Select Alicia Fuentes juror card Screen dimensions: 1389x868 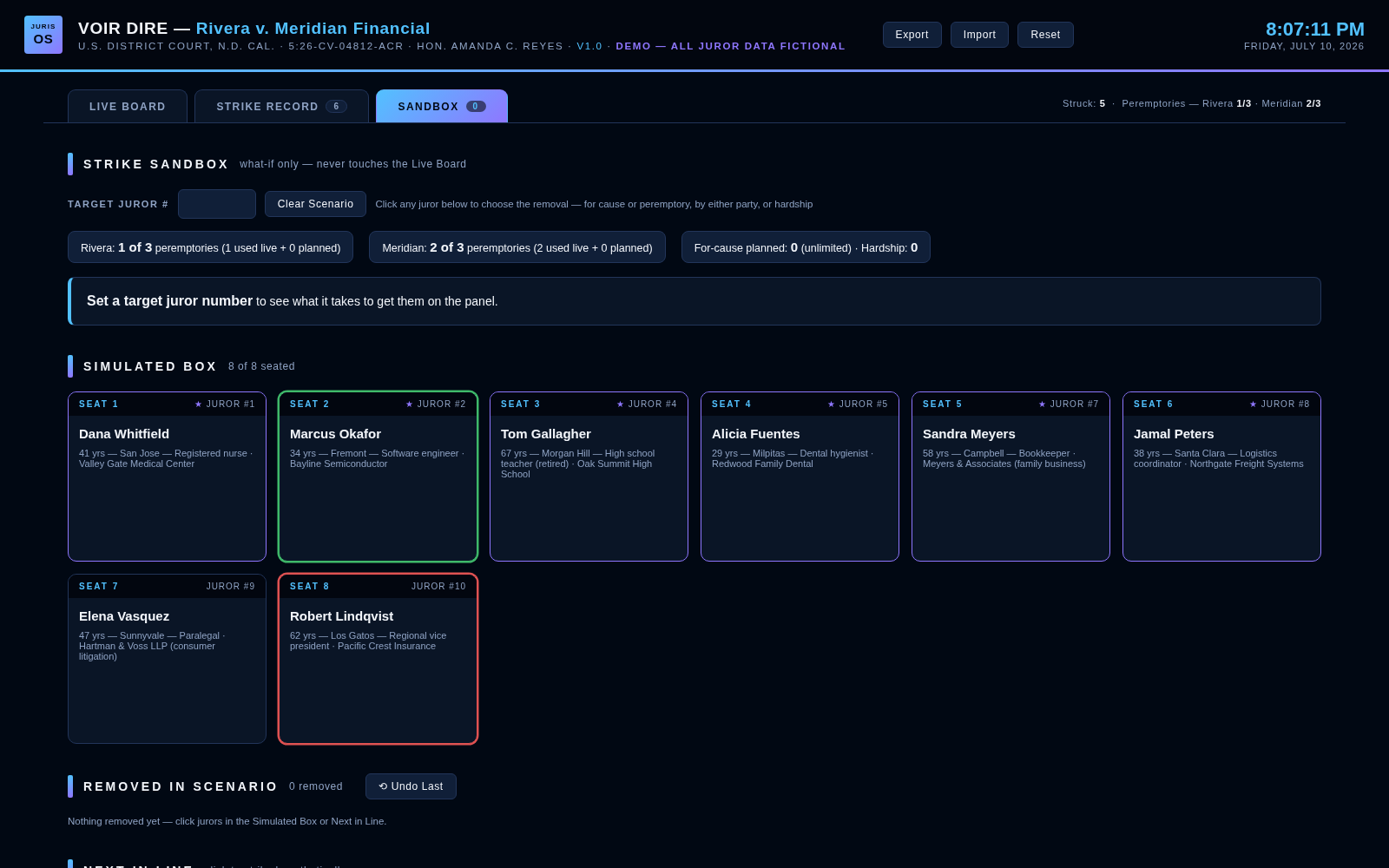tap(800, 477)
